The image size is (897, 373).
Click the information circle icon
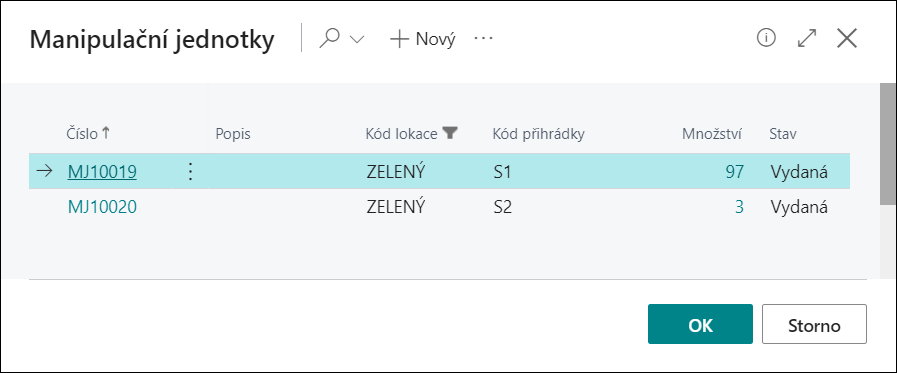click(x=765, y=38)
